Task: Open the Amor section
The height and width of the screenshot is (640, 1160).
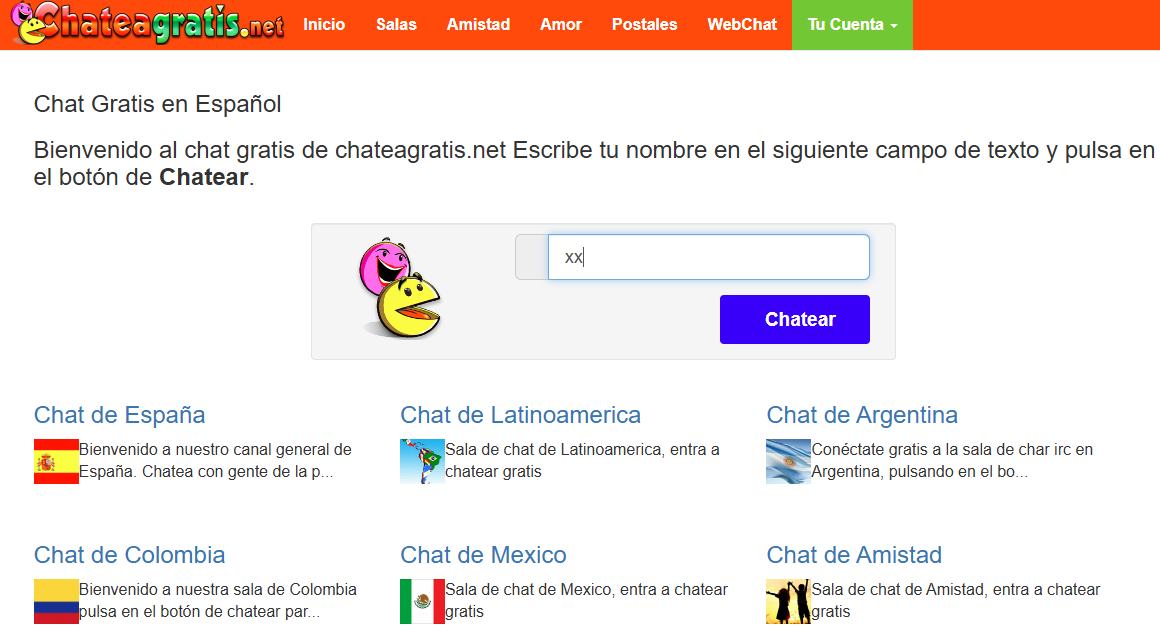Action: [561, 24]
